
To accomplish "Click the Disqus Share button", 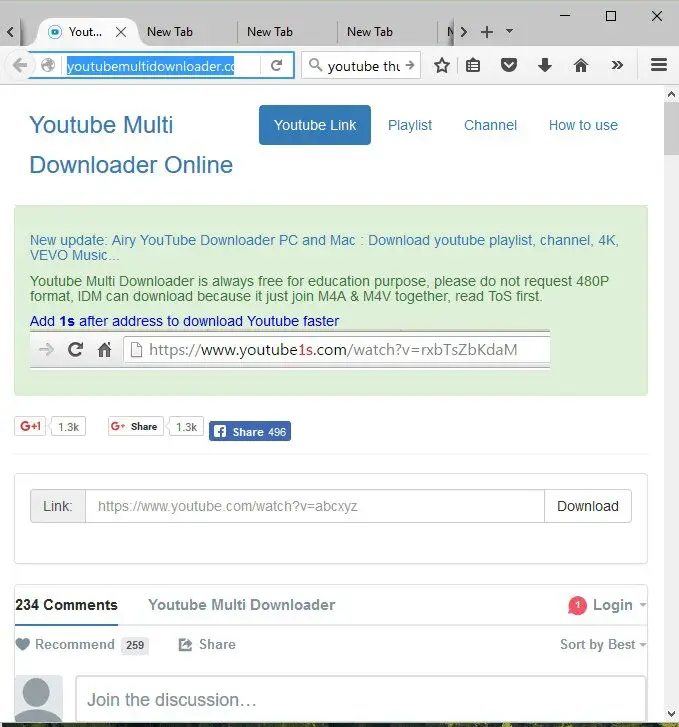I will tap(207, 644).
